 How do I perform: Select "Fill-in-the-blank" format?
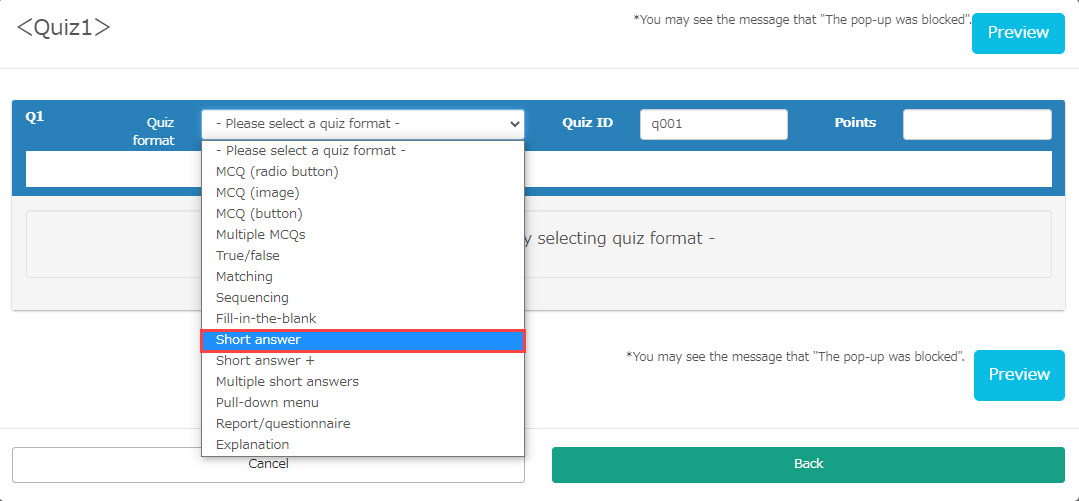point(266,319)
